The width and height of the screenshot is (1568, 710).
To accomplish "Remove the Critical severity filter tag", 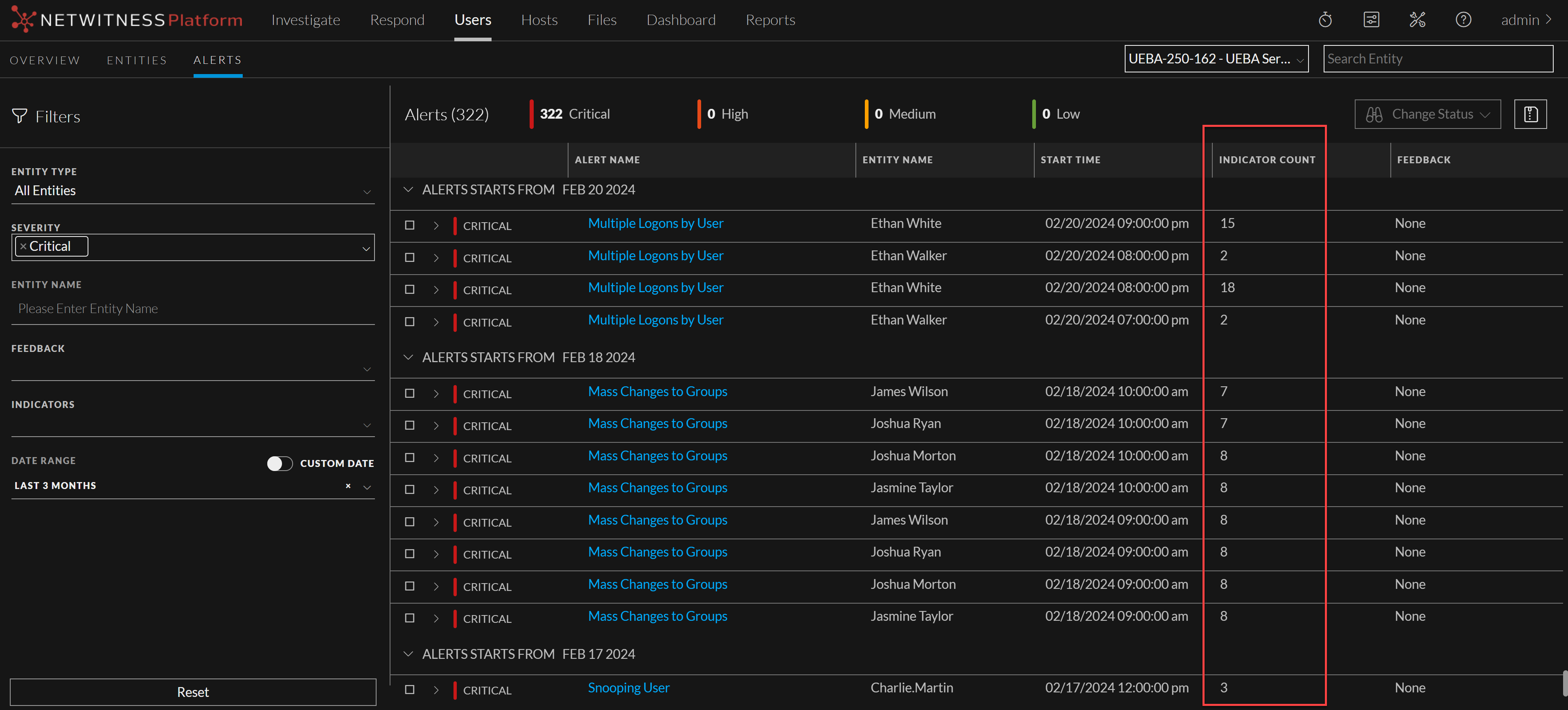I will point(23,246).
